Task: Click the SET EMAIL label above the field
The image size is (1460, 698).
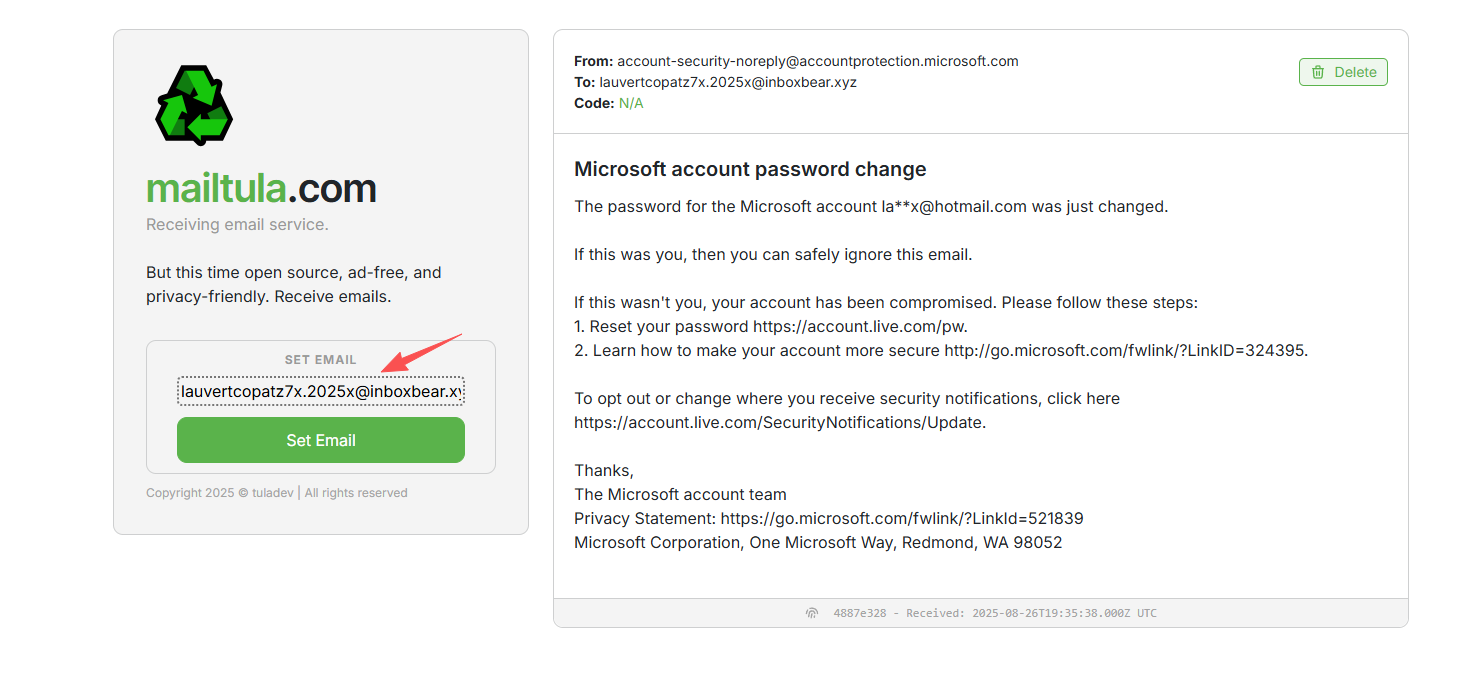Action: point(320,360)
